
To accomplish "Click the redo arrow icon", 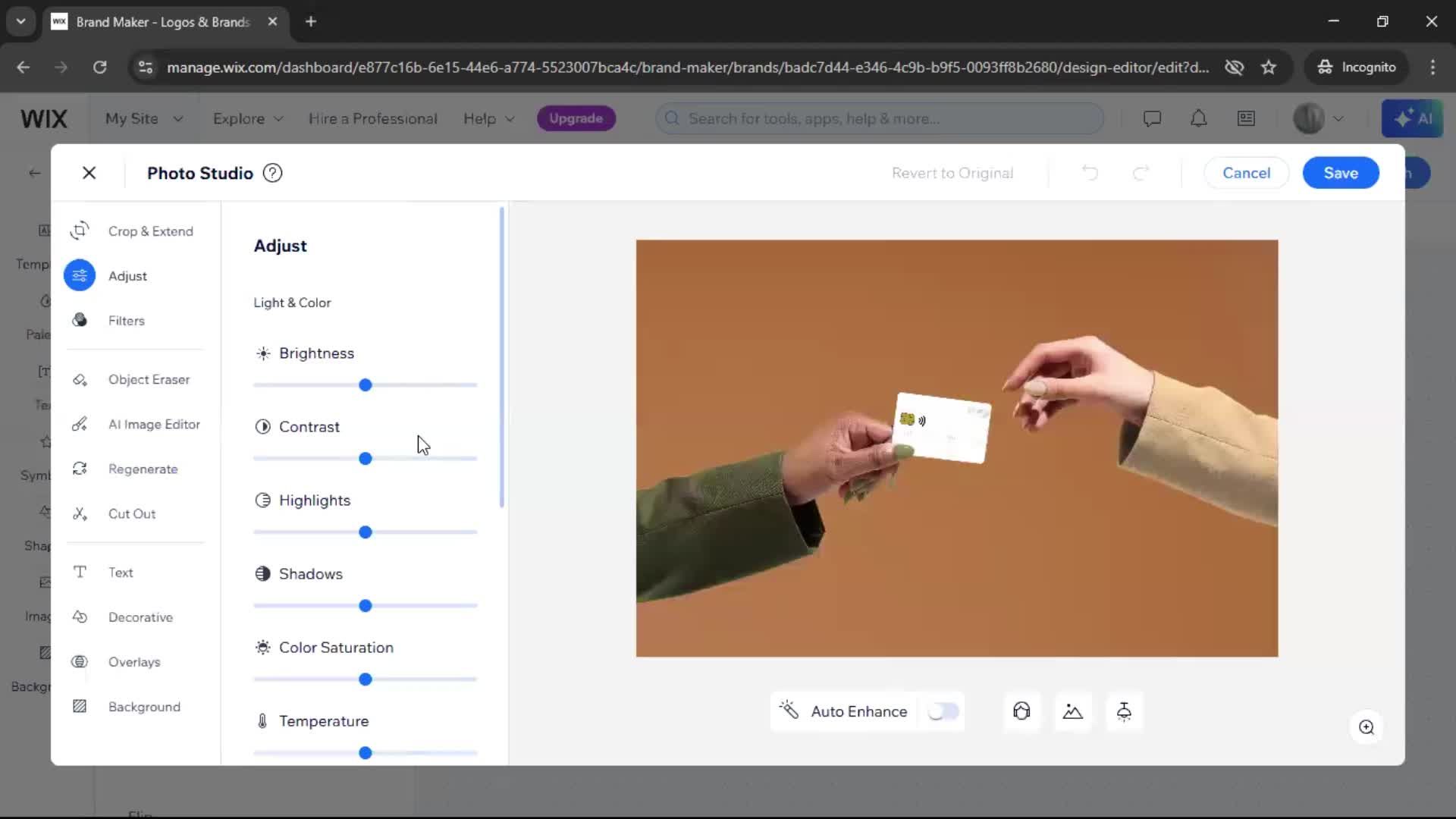I will [x=1141, y=173].
